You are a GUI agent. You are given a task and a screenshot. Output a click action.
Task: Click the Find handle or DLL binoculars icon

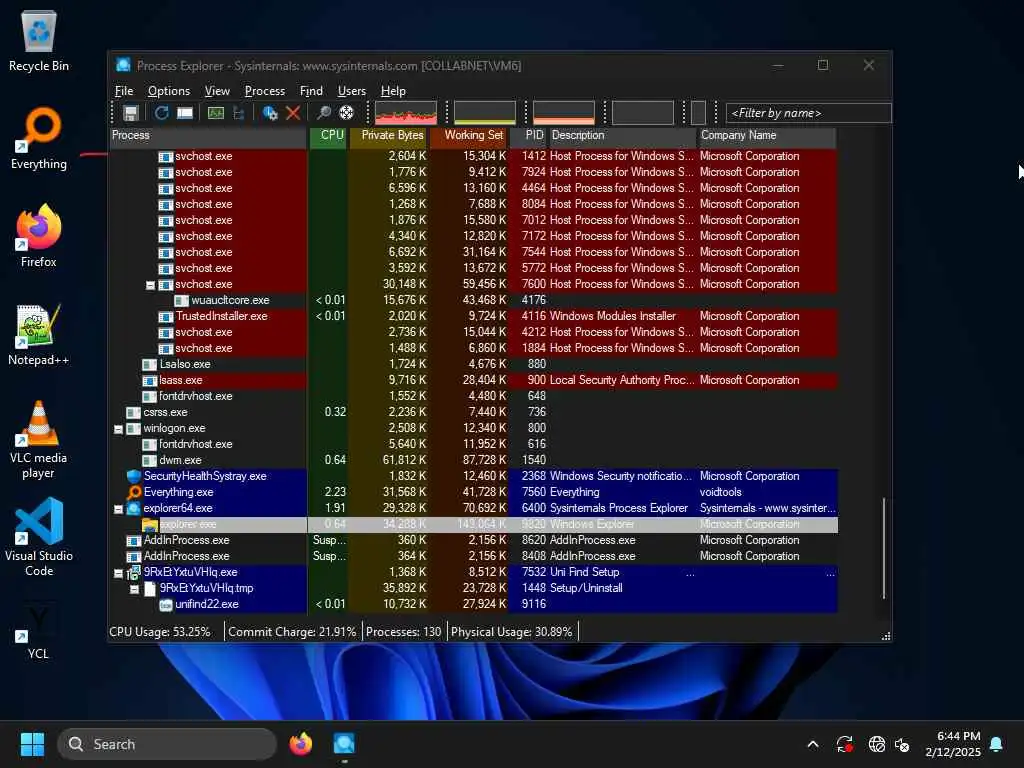[323, 113]
